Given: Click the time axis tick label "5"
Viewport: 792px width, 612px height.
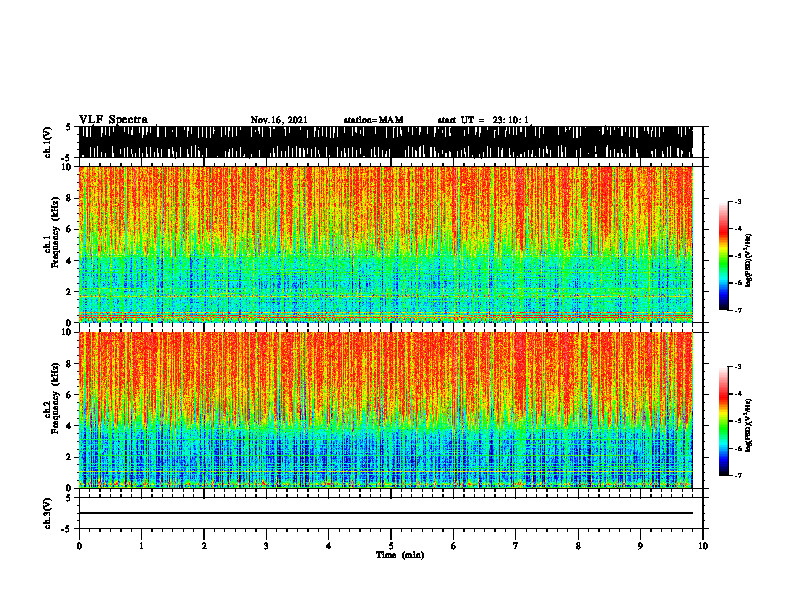Looking at the screenshot, I should point(391,546).
